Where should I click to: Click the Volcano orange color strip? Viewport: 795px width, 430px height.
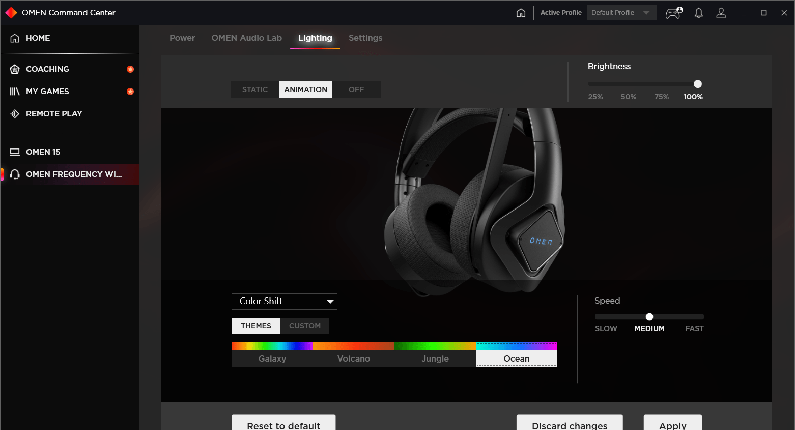pos(353,346)
